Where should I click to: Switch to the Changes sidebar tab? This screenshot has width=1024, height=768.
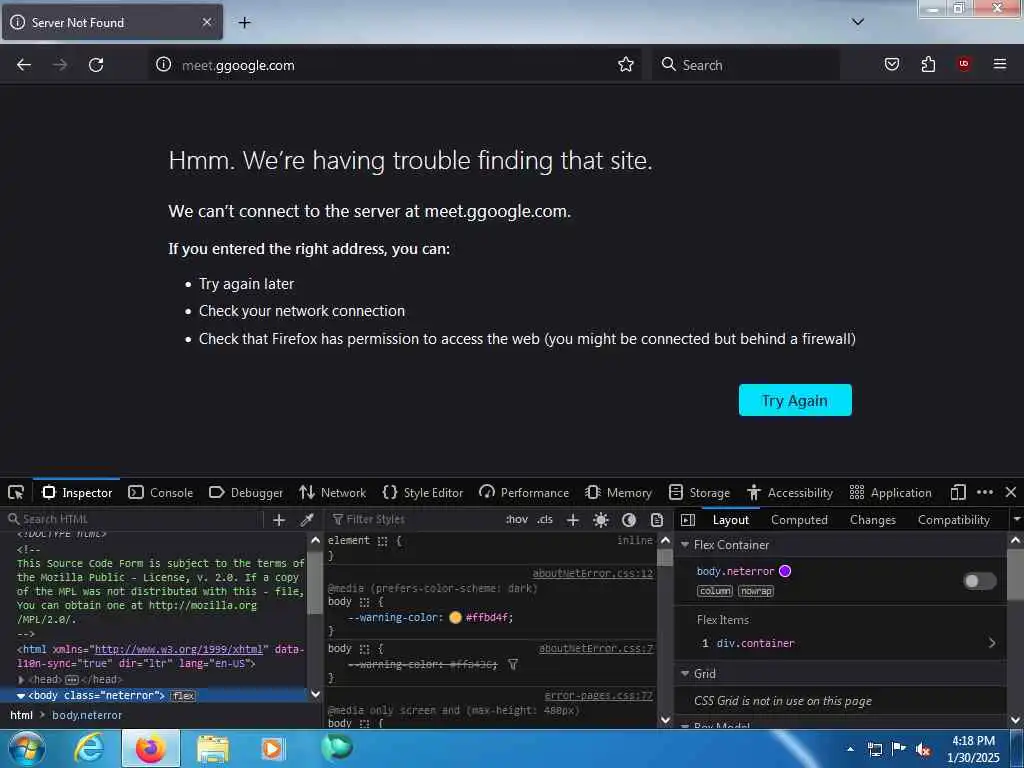click(x=872, y=520)
